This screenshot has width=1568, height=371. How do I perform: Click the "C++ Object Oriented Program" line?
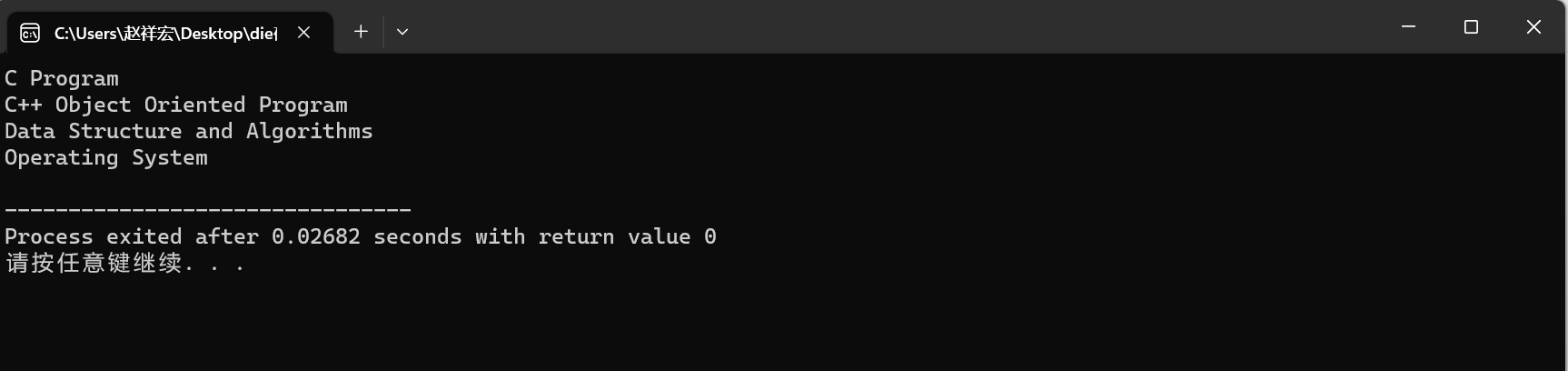pos(176,105)
